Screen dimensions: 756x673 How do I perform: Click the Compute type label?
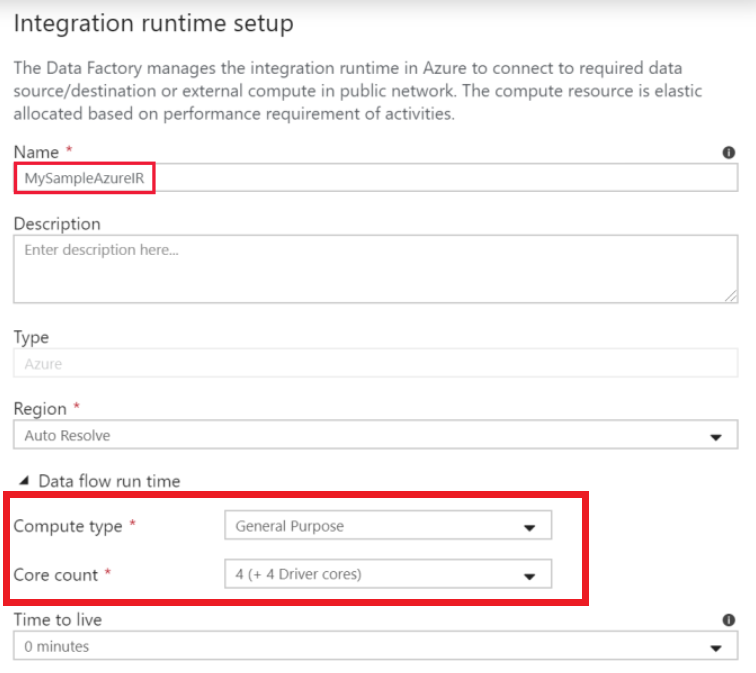68,526
